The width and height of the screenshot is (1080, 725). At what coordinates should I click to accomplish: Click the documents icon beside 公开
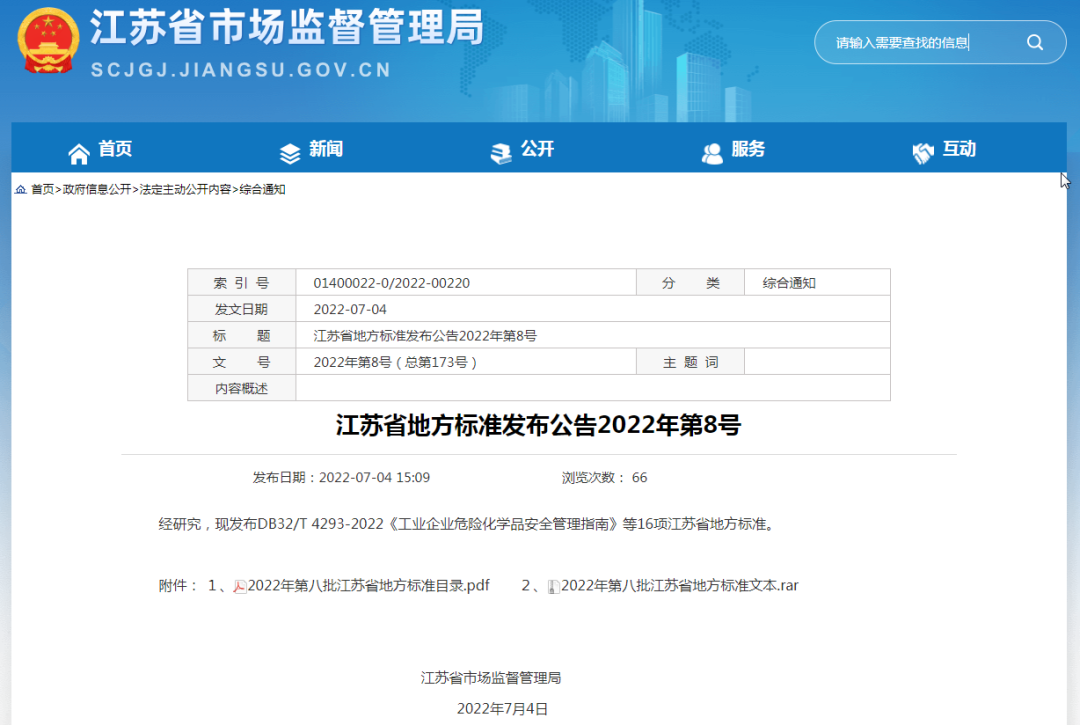[501, 154]
